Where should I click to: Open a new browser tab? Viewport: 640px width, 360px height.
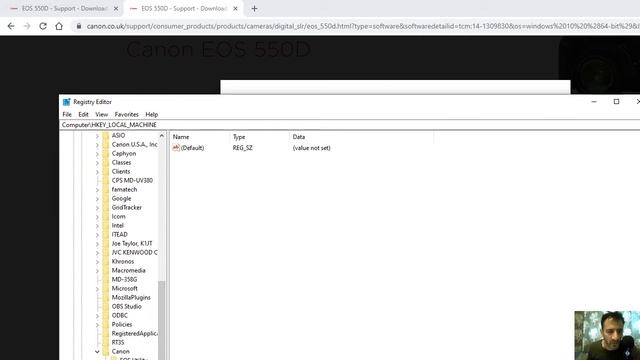click(x=254, y=9)
